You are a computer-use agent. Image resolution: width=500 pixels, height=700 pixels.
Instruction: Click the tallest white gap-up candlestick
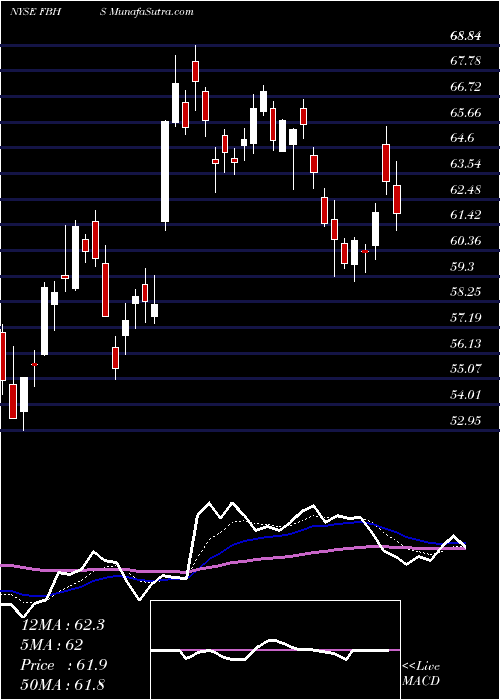tap(165, 171)
